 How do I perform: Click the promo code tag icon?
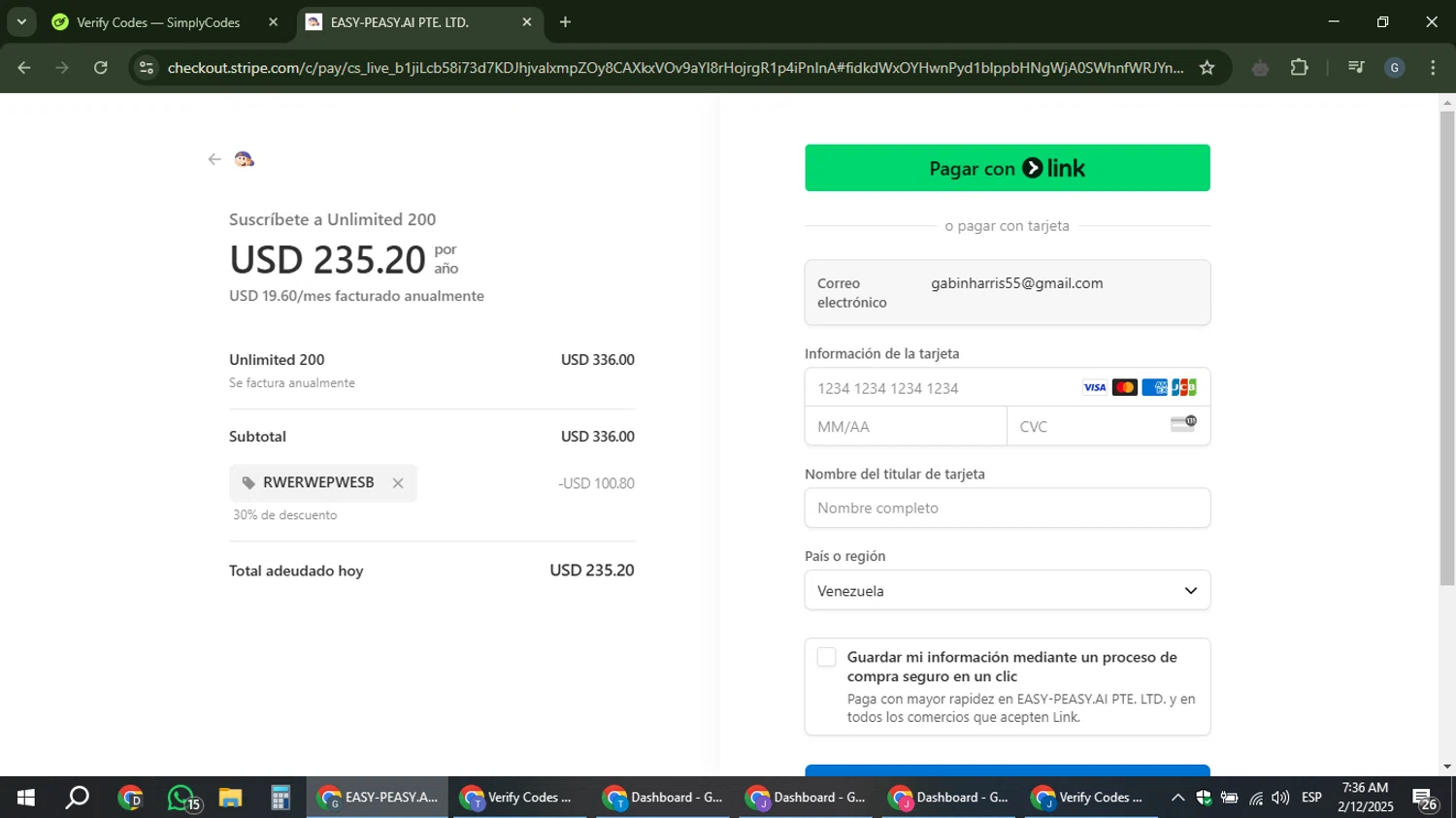248,483
